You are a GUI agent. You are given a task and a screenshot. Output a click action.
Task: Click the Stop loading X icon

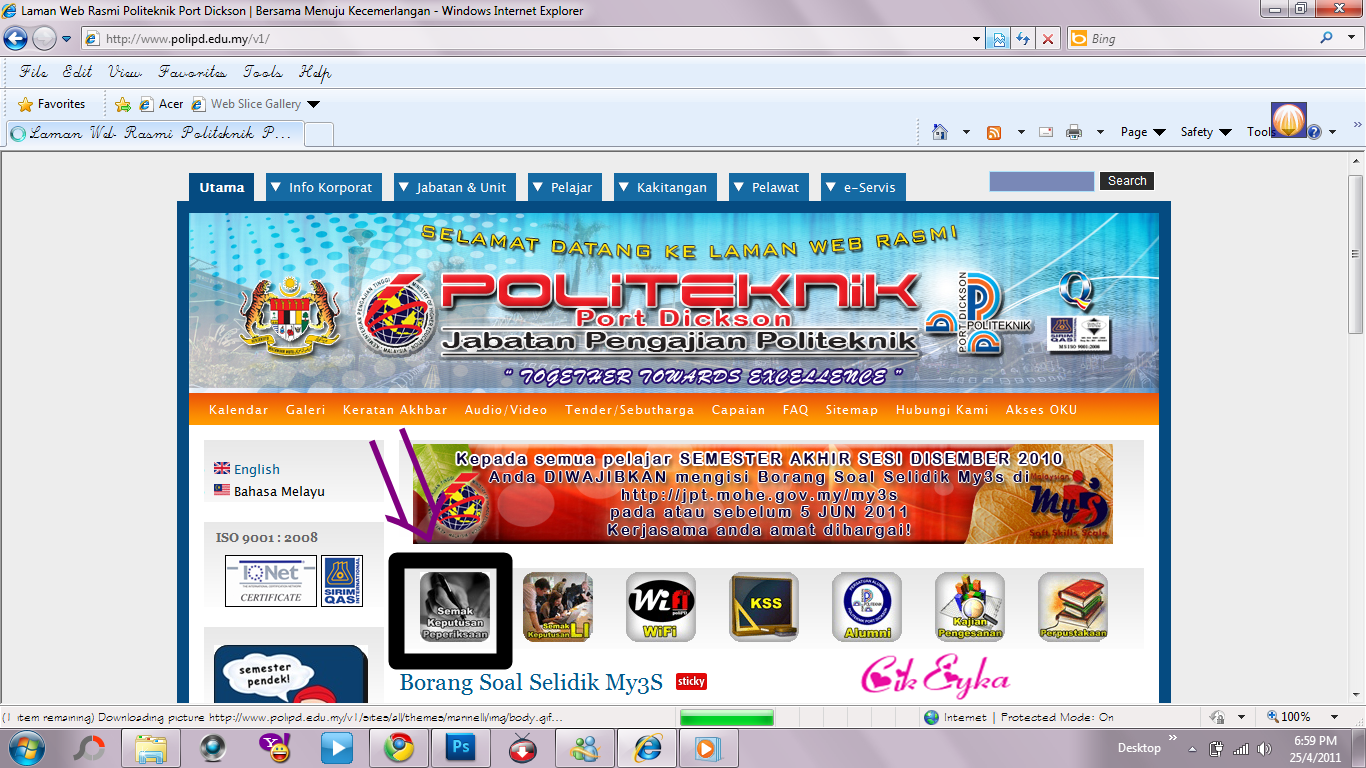click(1048, 39)
